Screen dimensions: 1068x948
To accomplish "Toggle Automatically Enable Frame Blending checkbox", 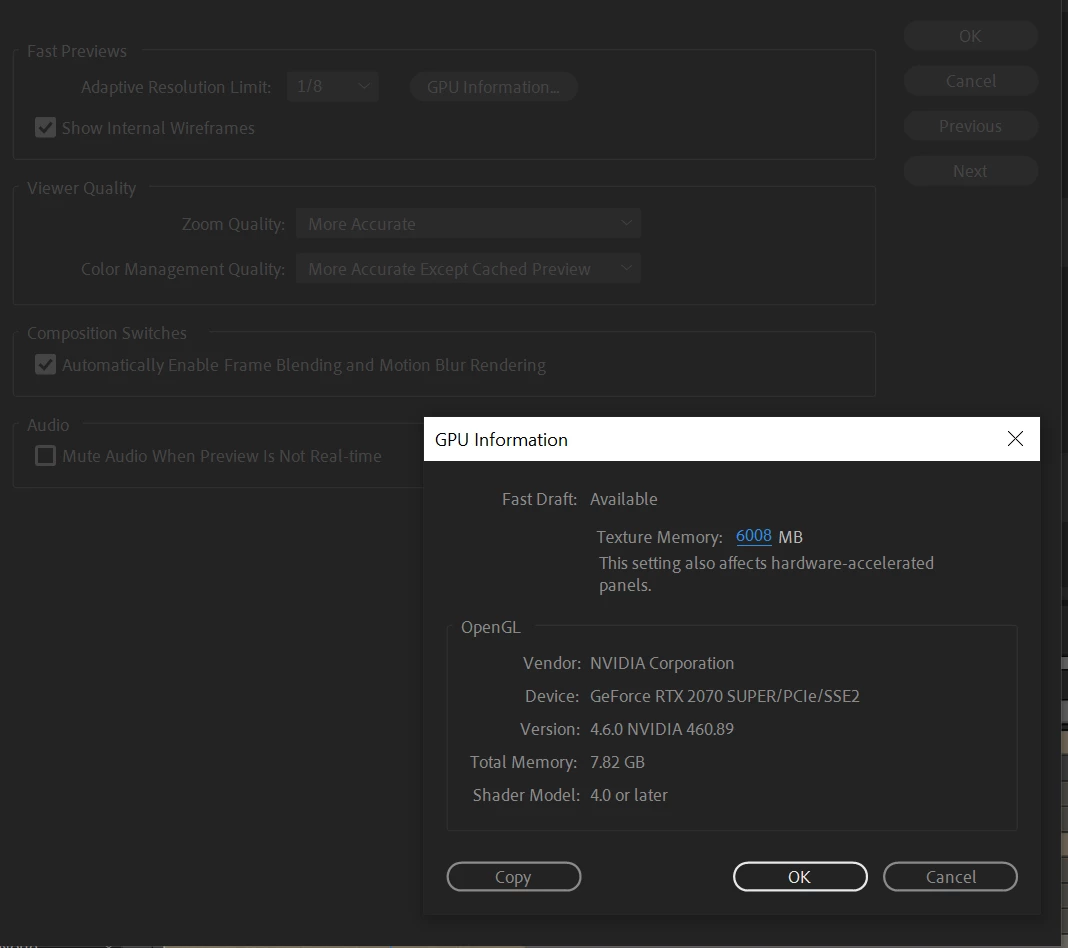I will tap(46, 365).
